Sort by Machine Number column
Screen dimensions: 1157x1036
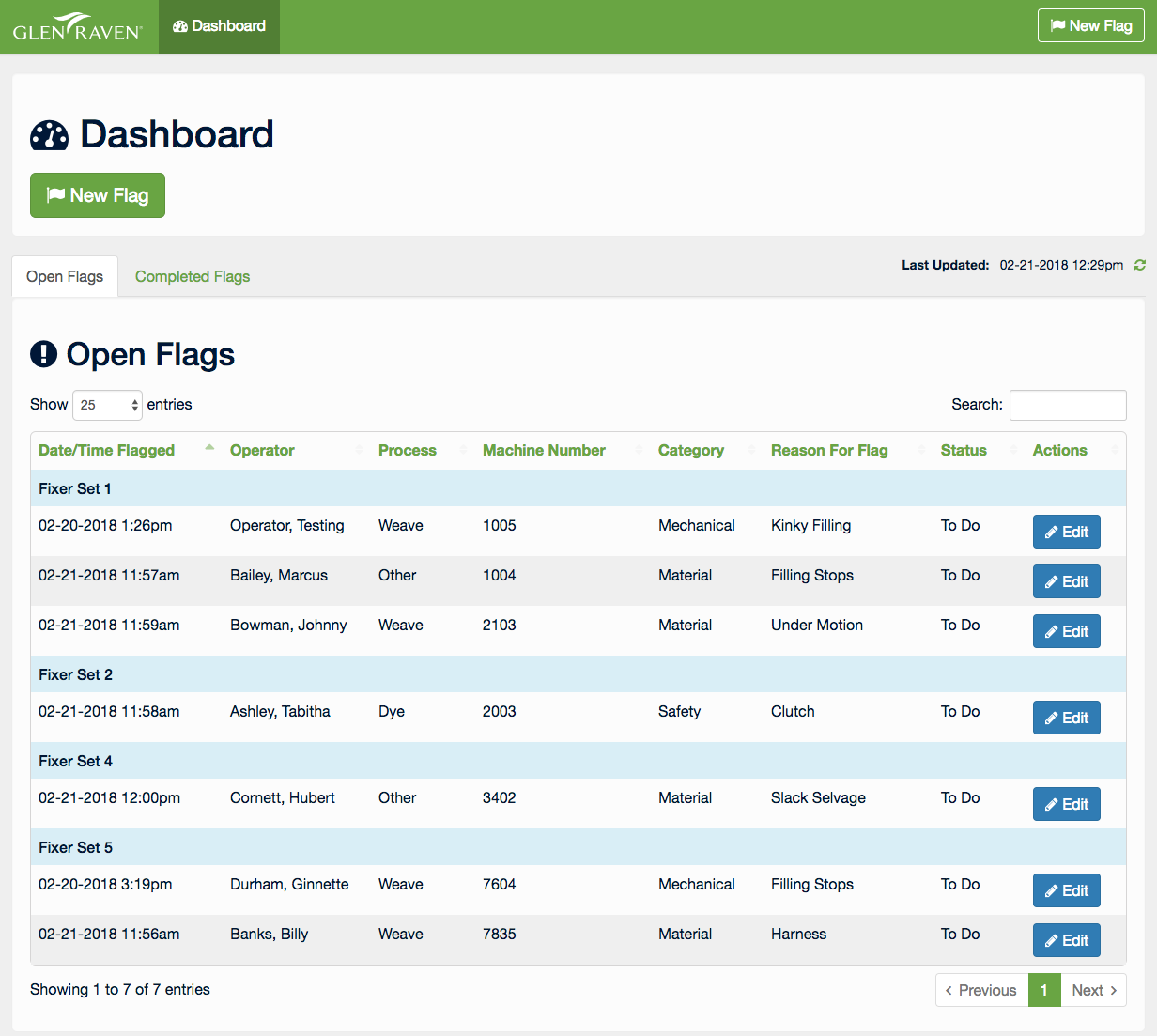click(x=563, y=451)
